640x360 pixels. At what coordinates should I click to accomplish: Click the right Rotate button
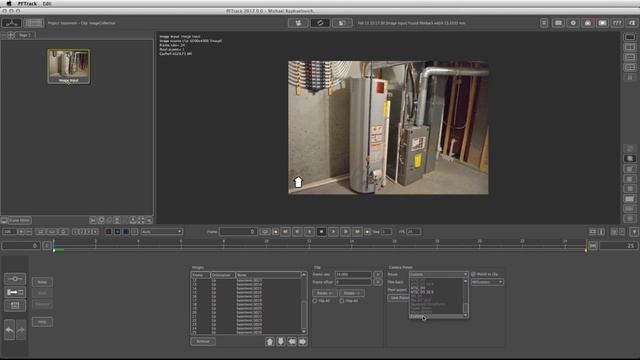352,293
